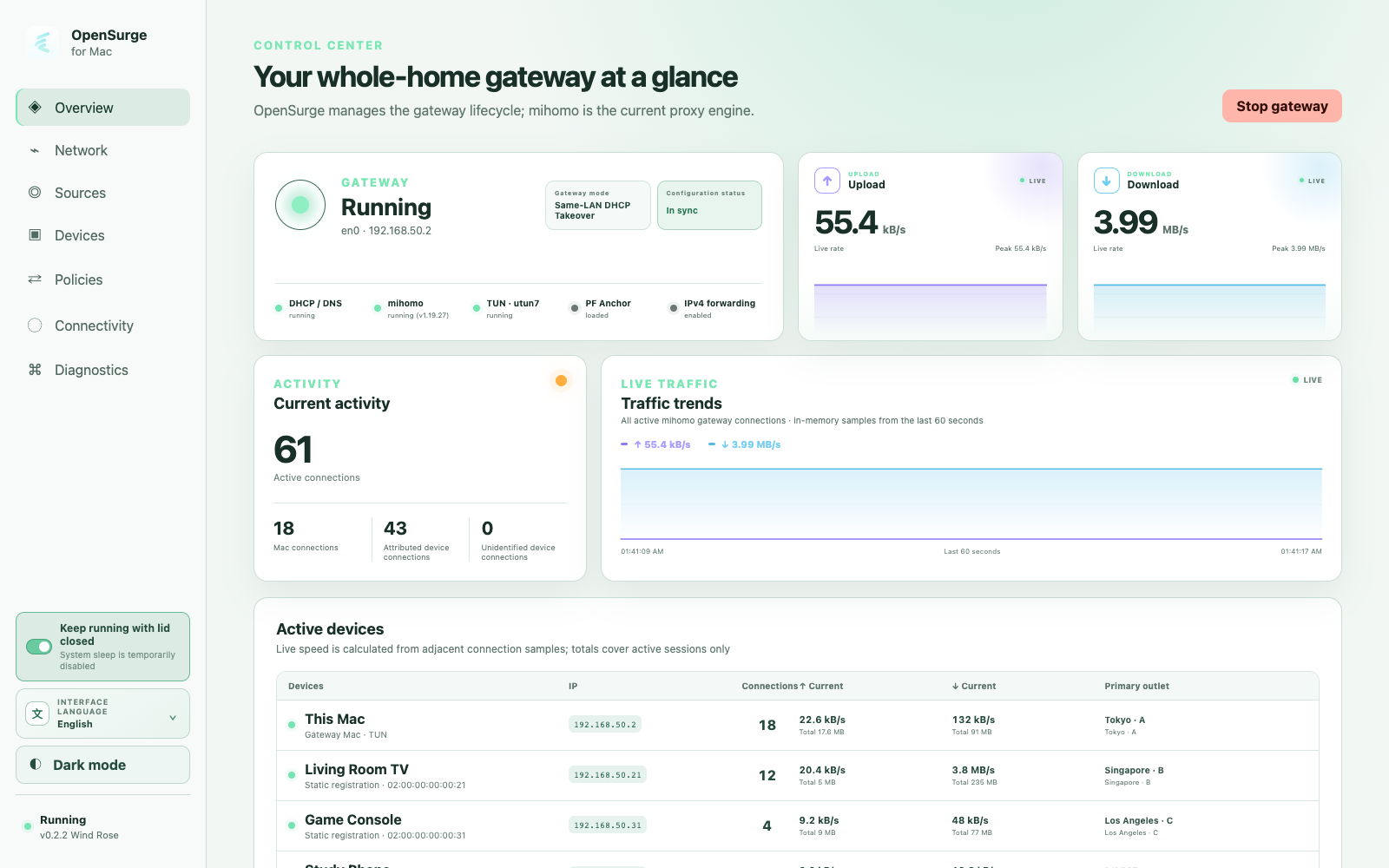Navigate to Diagnostics
This screenshot has width=1389, height=868.
point(102,370)
